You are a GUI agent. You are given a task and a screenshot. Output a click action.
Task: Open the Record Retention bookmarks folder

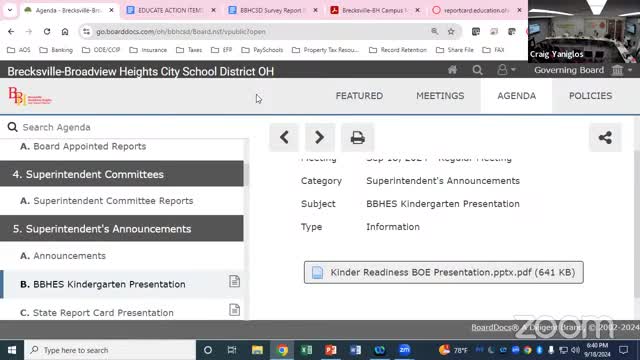398,50
